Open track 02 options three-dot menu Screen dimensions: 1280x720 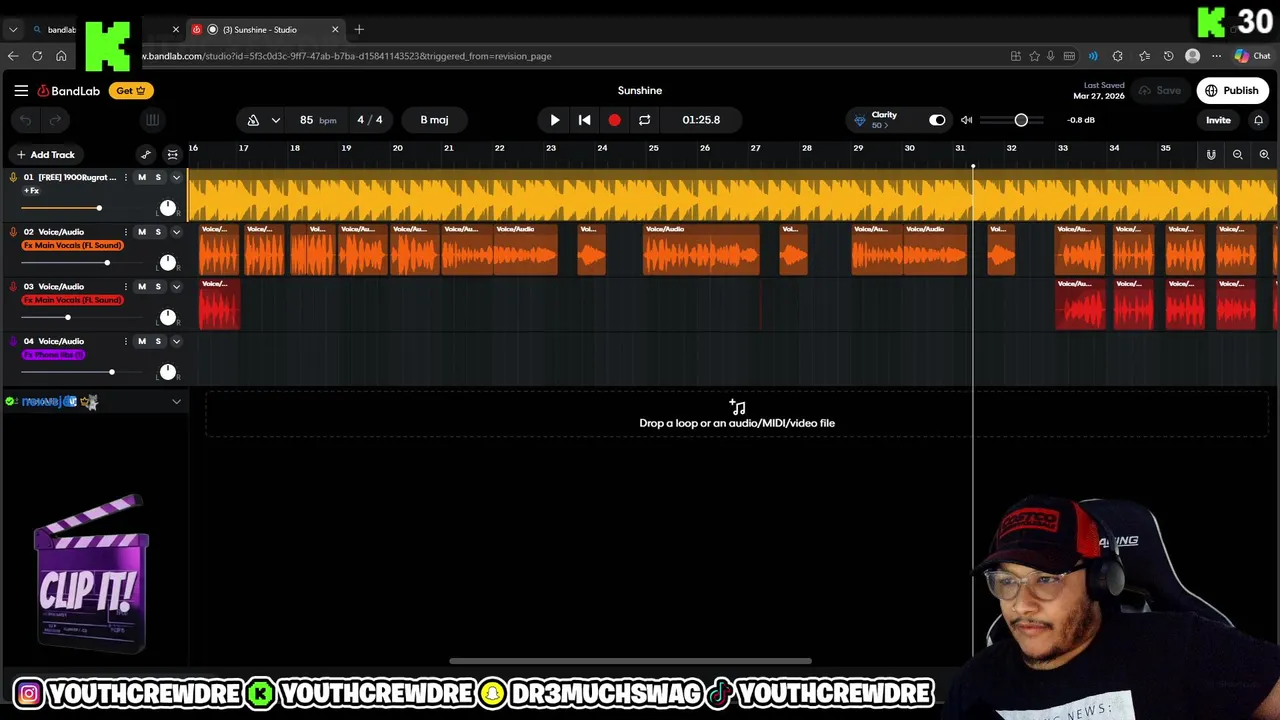tap(126, 232)
